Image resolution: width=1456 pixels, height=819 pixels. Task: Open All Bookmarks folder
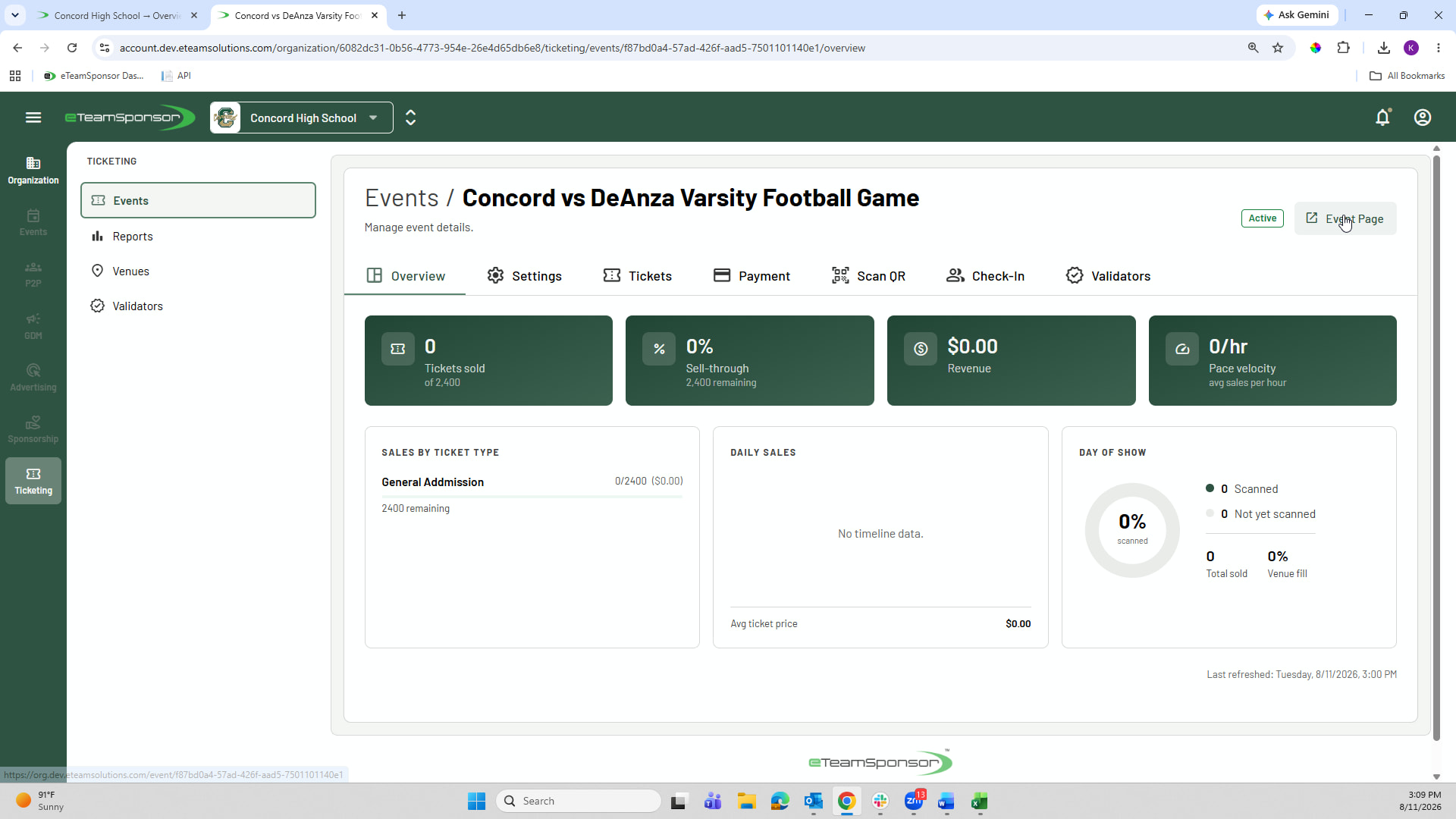click(x=1407, y=76)
